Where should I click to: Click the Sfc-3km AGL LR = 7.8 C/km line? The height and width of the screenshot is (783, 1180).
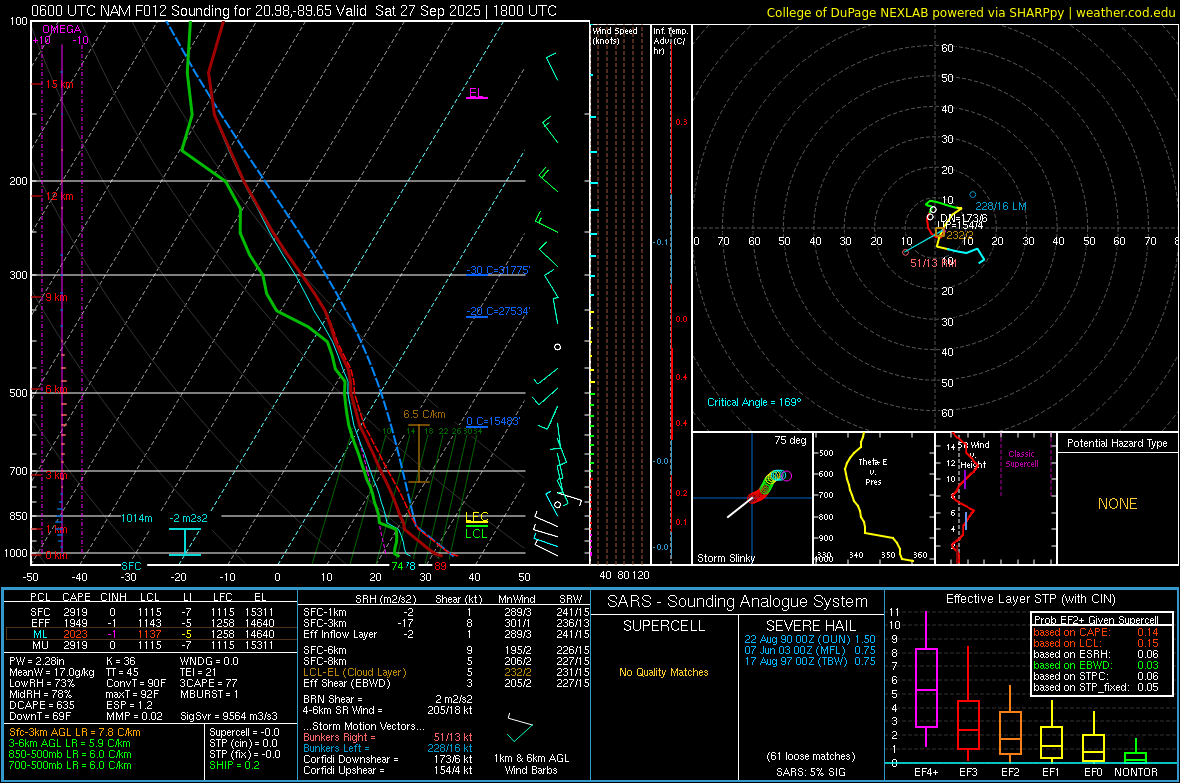click(x=75, y=733)
